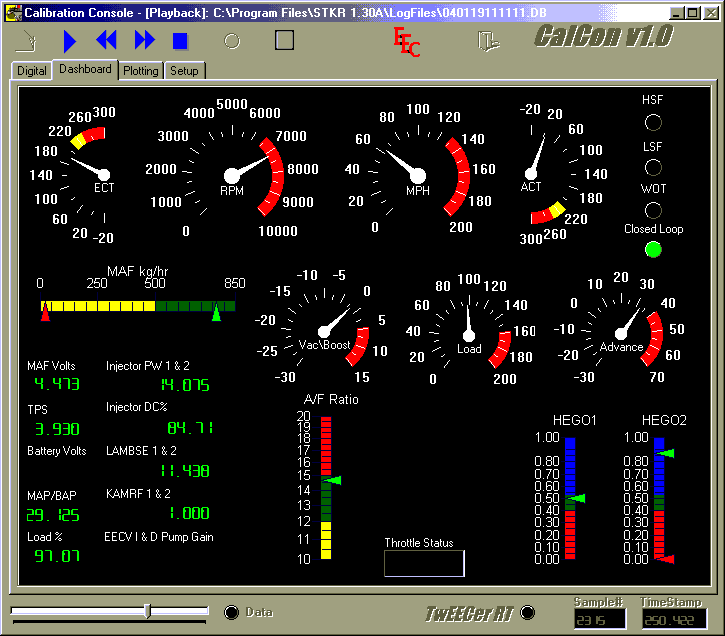Screen dimensions: 725x636
Task: Click the circle record icon in toolbar
Action: tap(232, 41)
